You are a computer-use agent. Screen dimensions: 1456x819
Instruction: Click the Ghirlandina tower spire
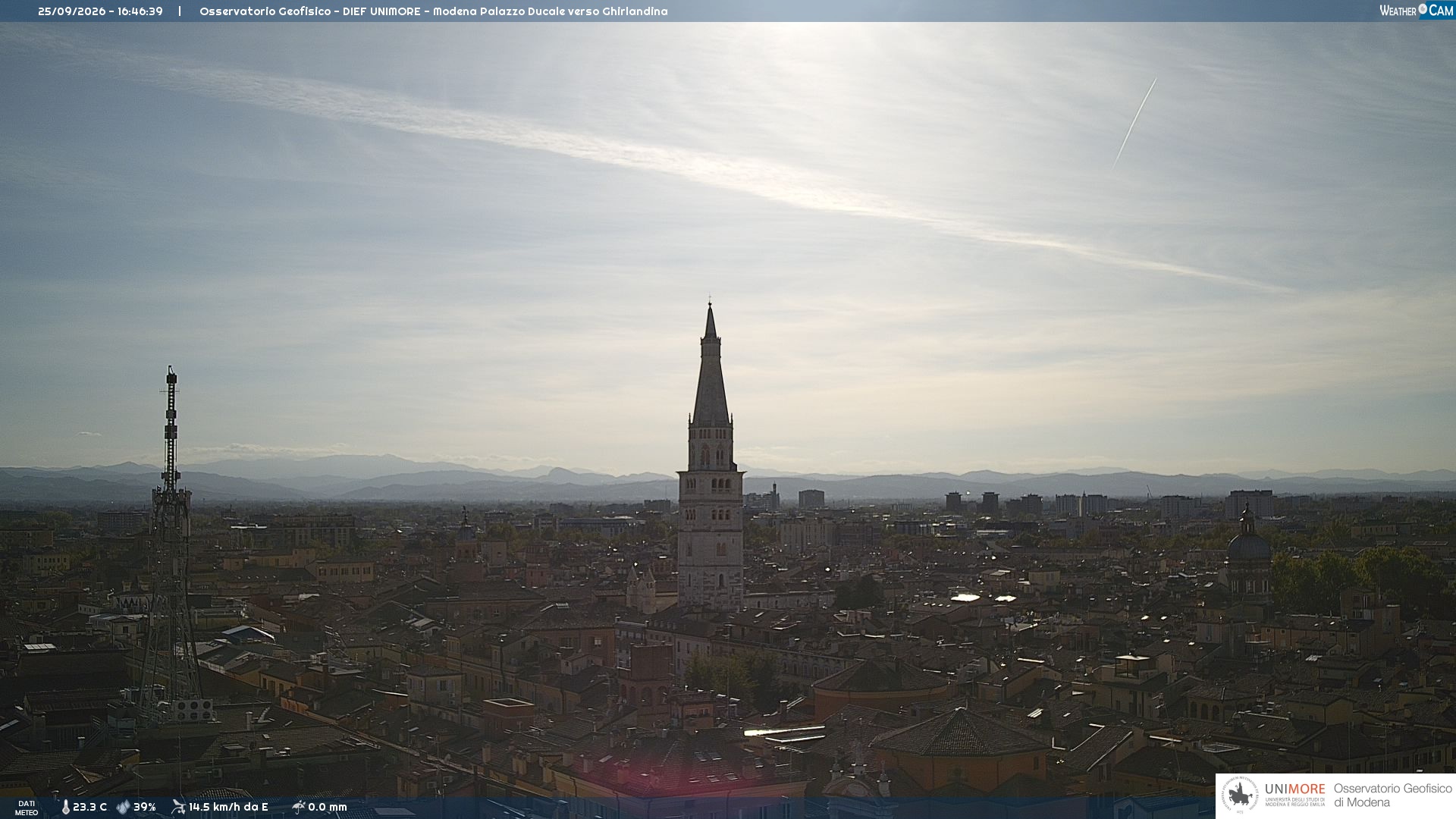[x=711, y=364]
